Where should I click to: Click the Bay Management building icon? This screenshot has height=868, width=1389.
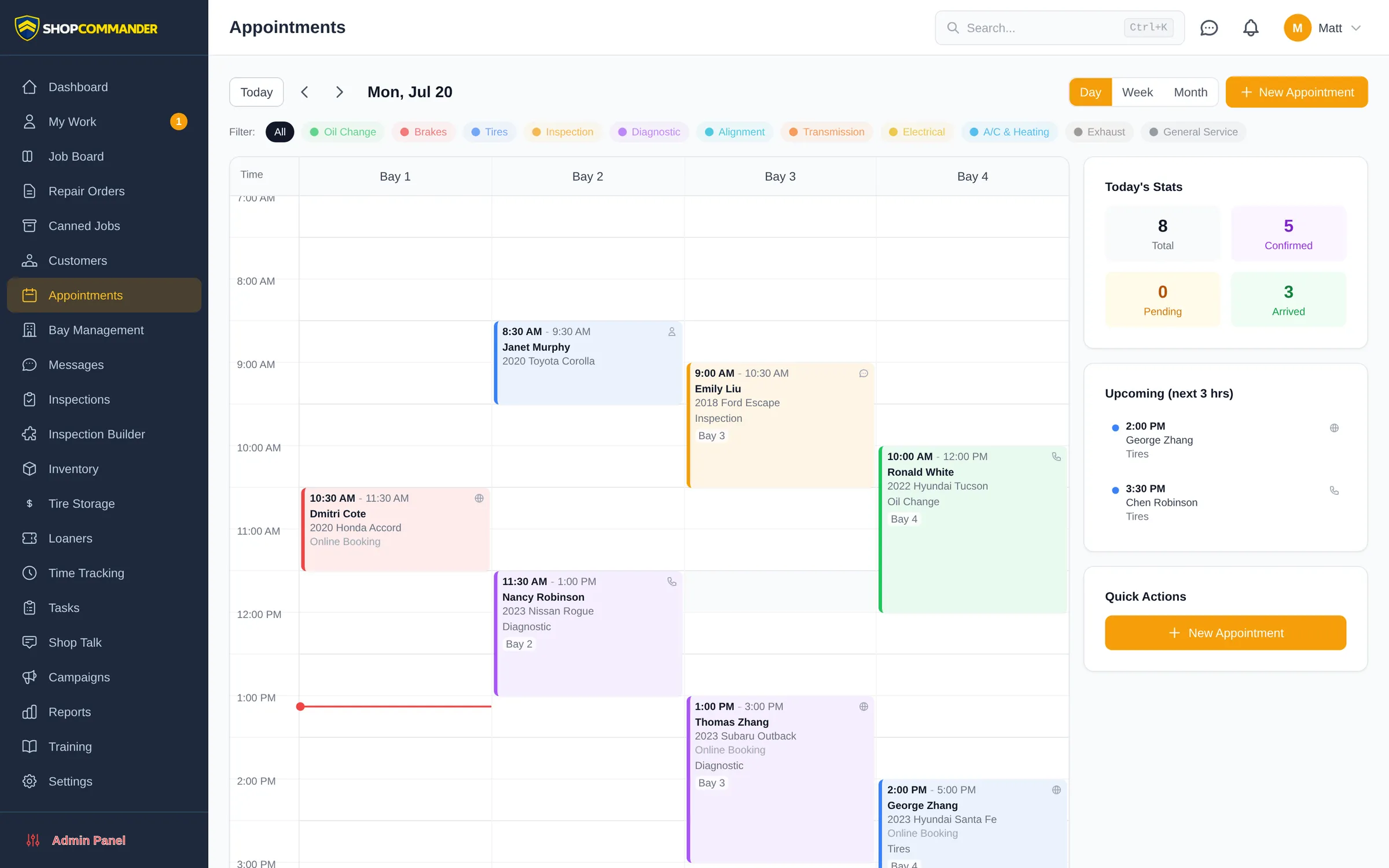click(29, 330)
